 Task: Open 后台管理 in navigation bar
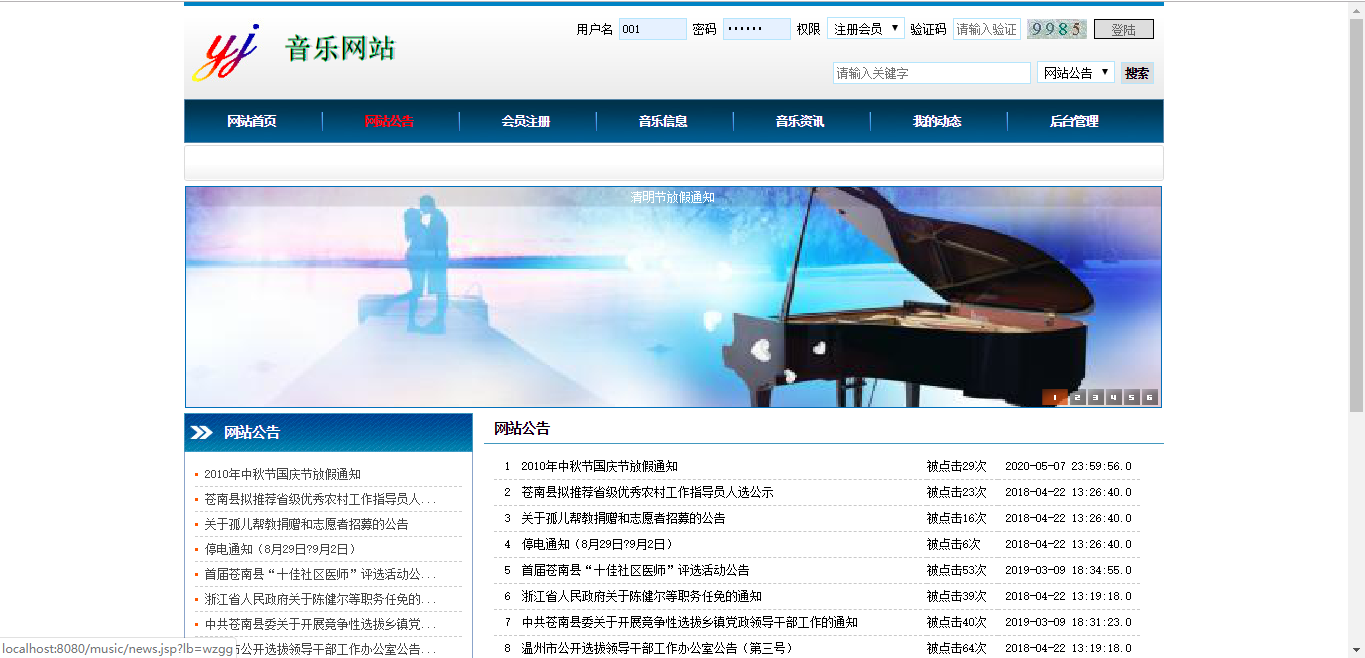pyautogui.click(x=1075, y=121)
